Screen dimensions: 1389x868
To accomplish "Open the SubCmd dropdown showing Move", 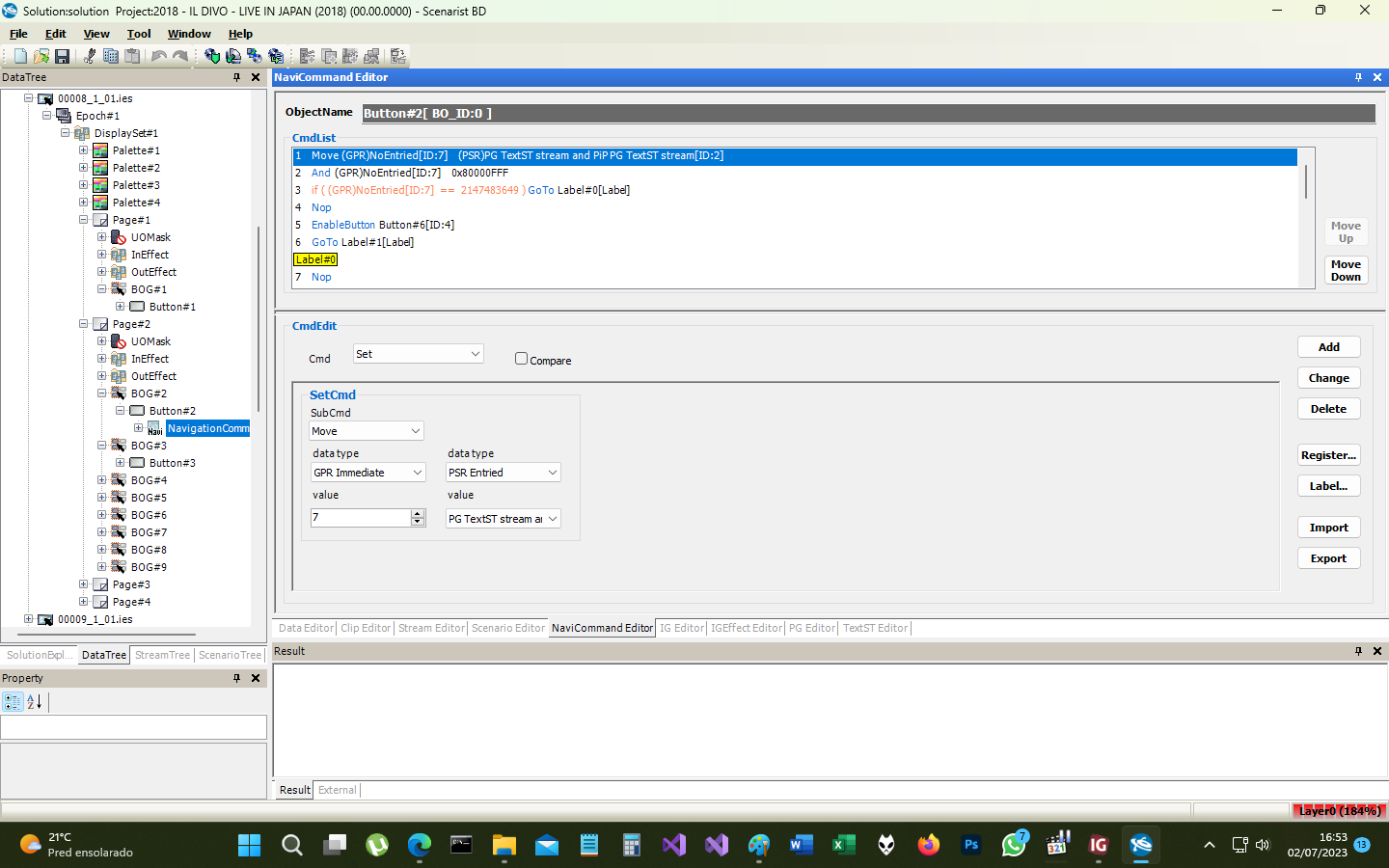I will [x=367, y=431].
